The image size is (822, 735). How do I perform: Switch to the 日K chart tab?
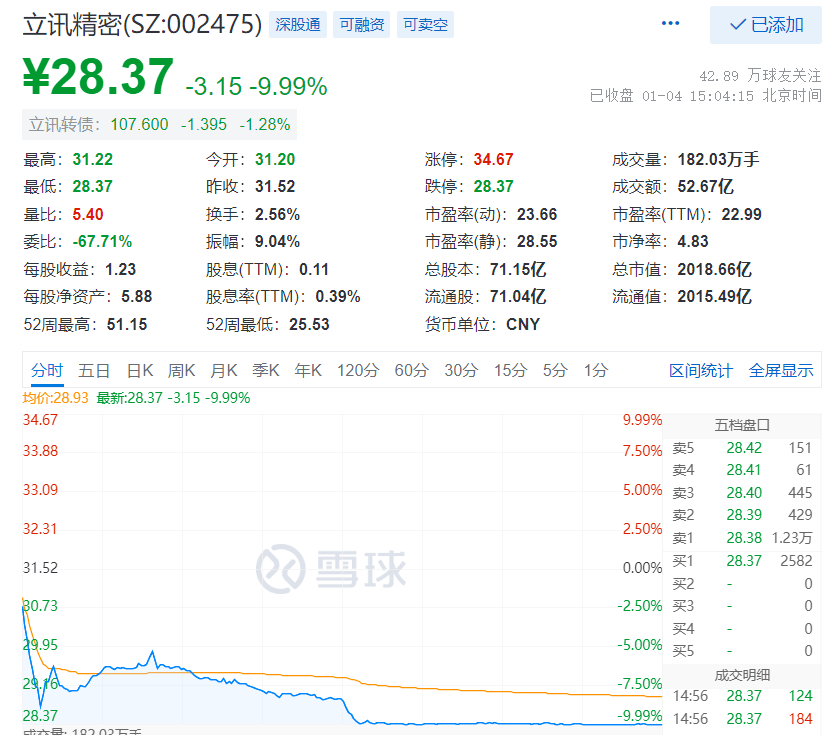click(139, 370)
